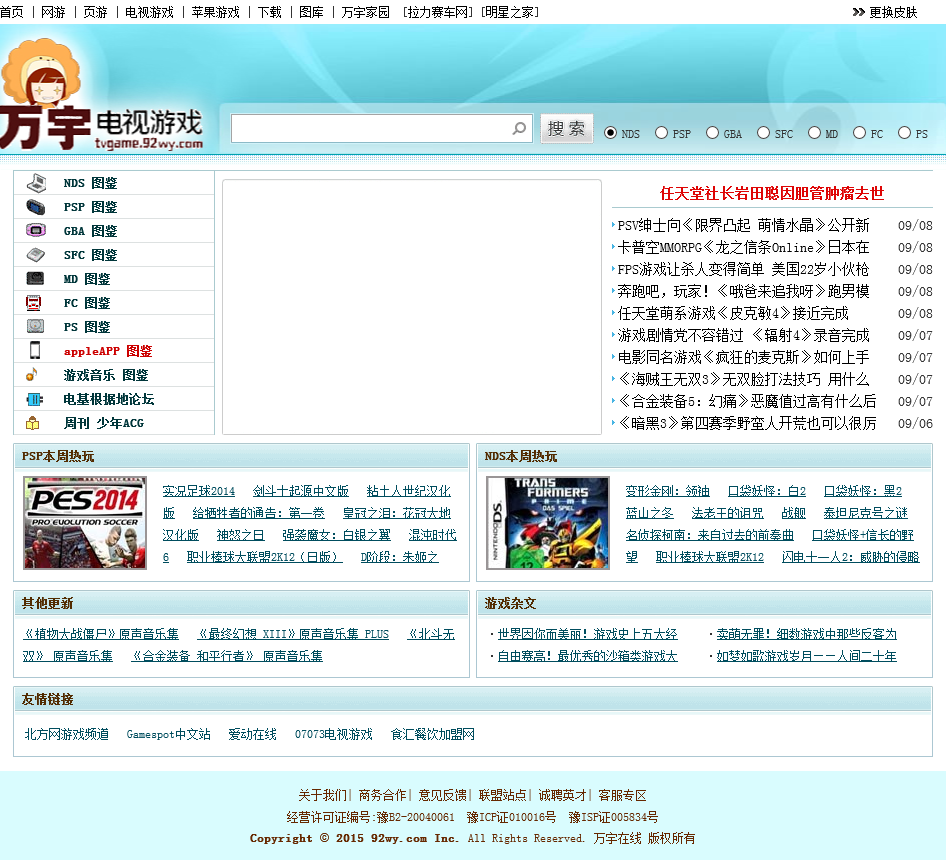The height and width of the screenshot is (860, 946).
Task: Open article 世界因你而美丽！游戏史上五大经
Action: pos(588,634)
